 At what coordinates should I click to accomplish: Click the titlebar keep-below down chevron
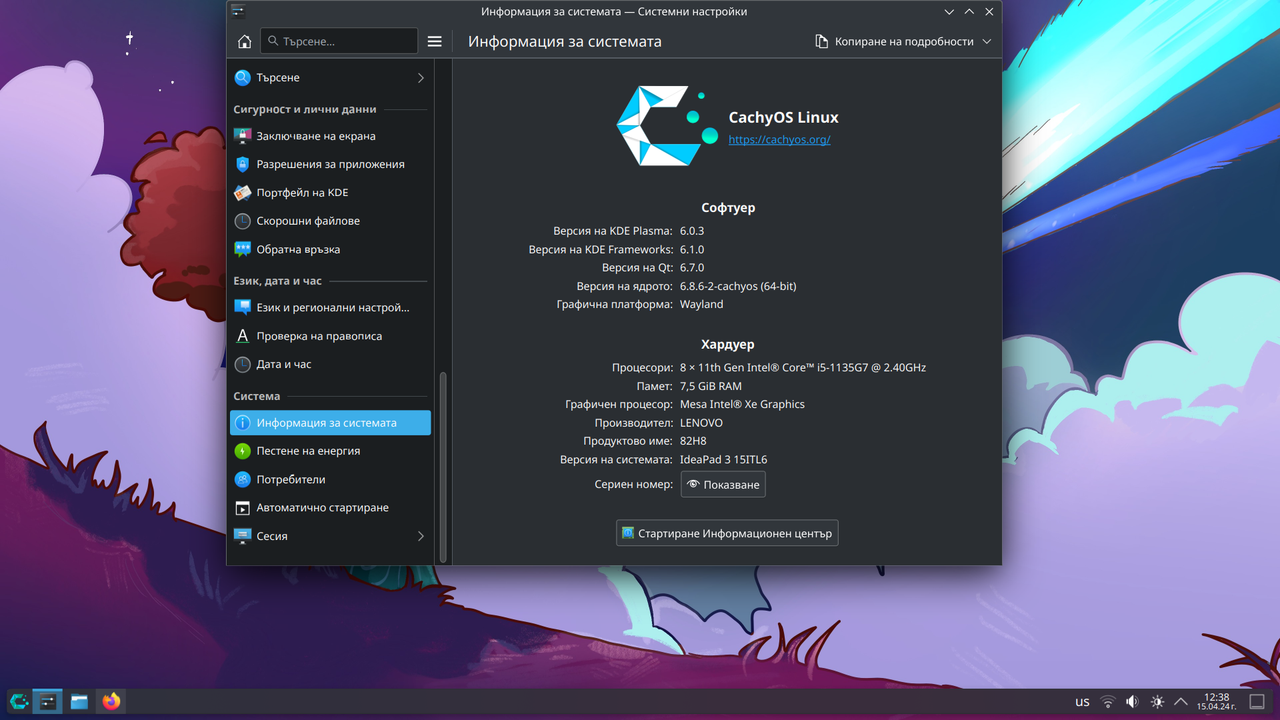coord(949,12)
